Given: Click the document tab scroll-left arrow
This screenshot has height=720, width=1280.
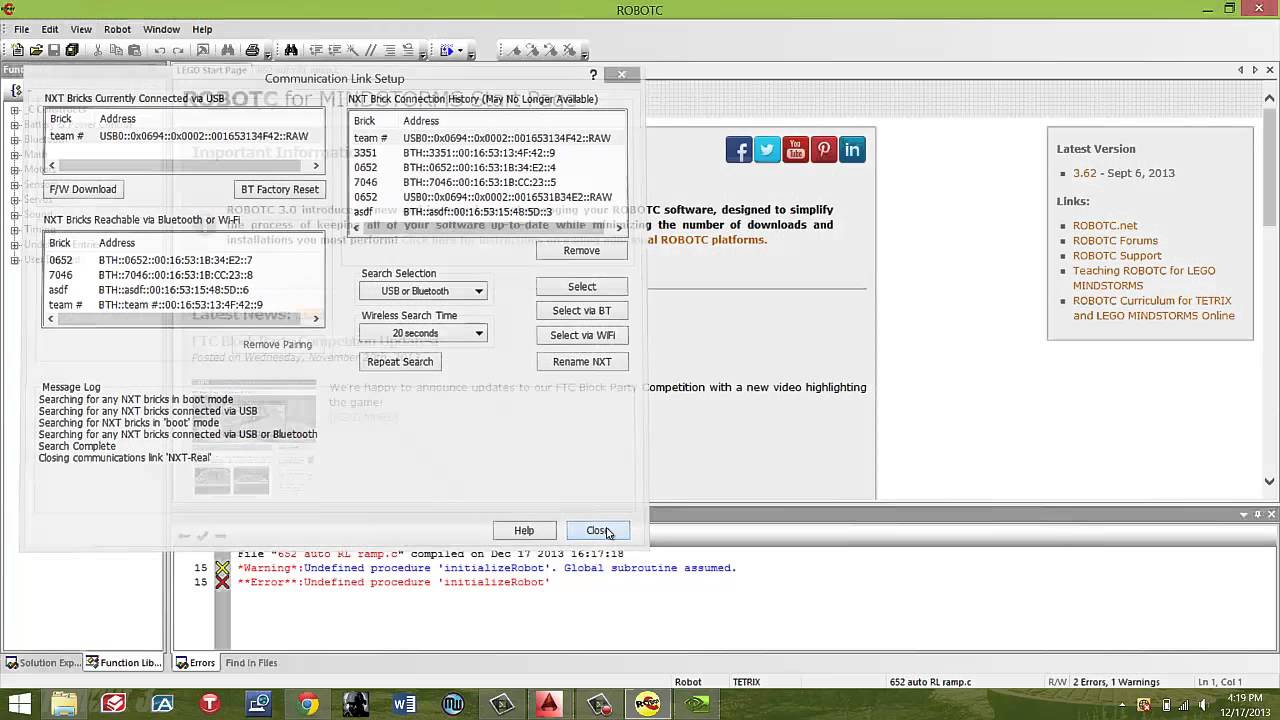Looking at the screenshot, I should [1241, 70].
